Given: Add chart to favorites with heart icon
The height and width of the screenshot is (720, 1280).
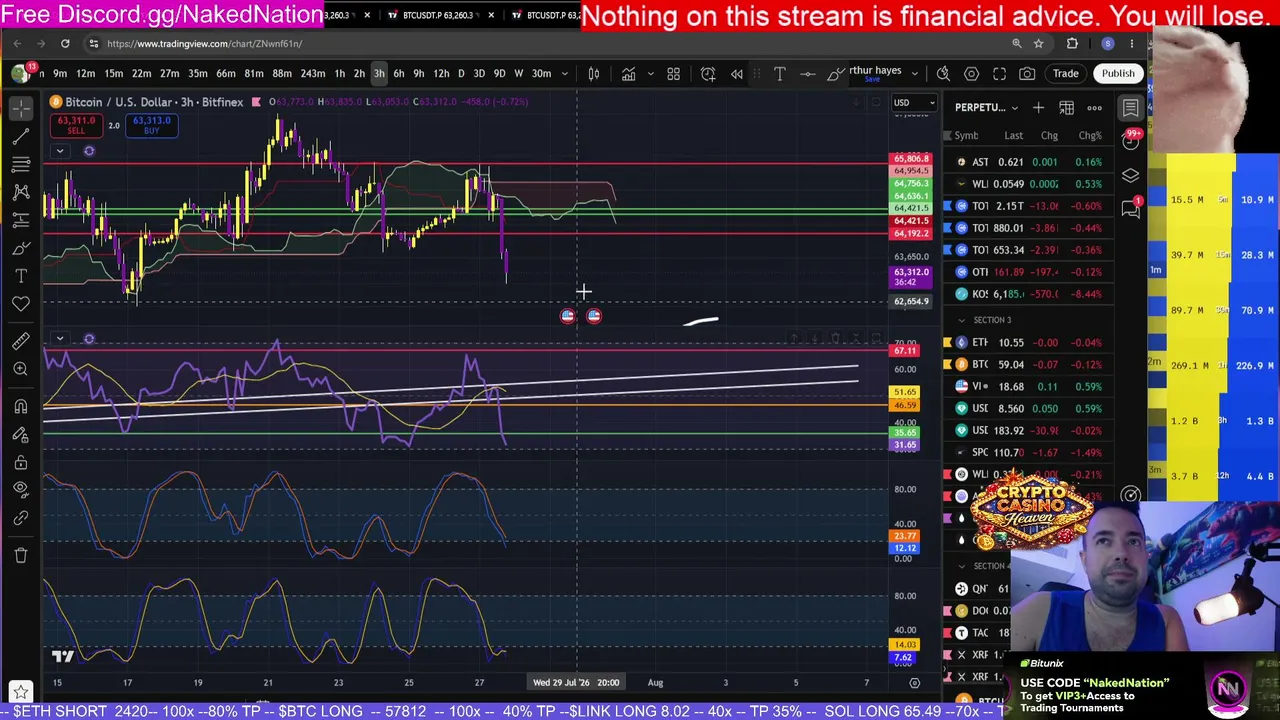Looking at the screenshot, I should click(x=21, y=304).
